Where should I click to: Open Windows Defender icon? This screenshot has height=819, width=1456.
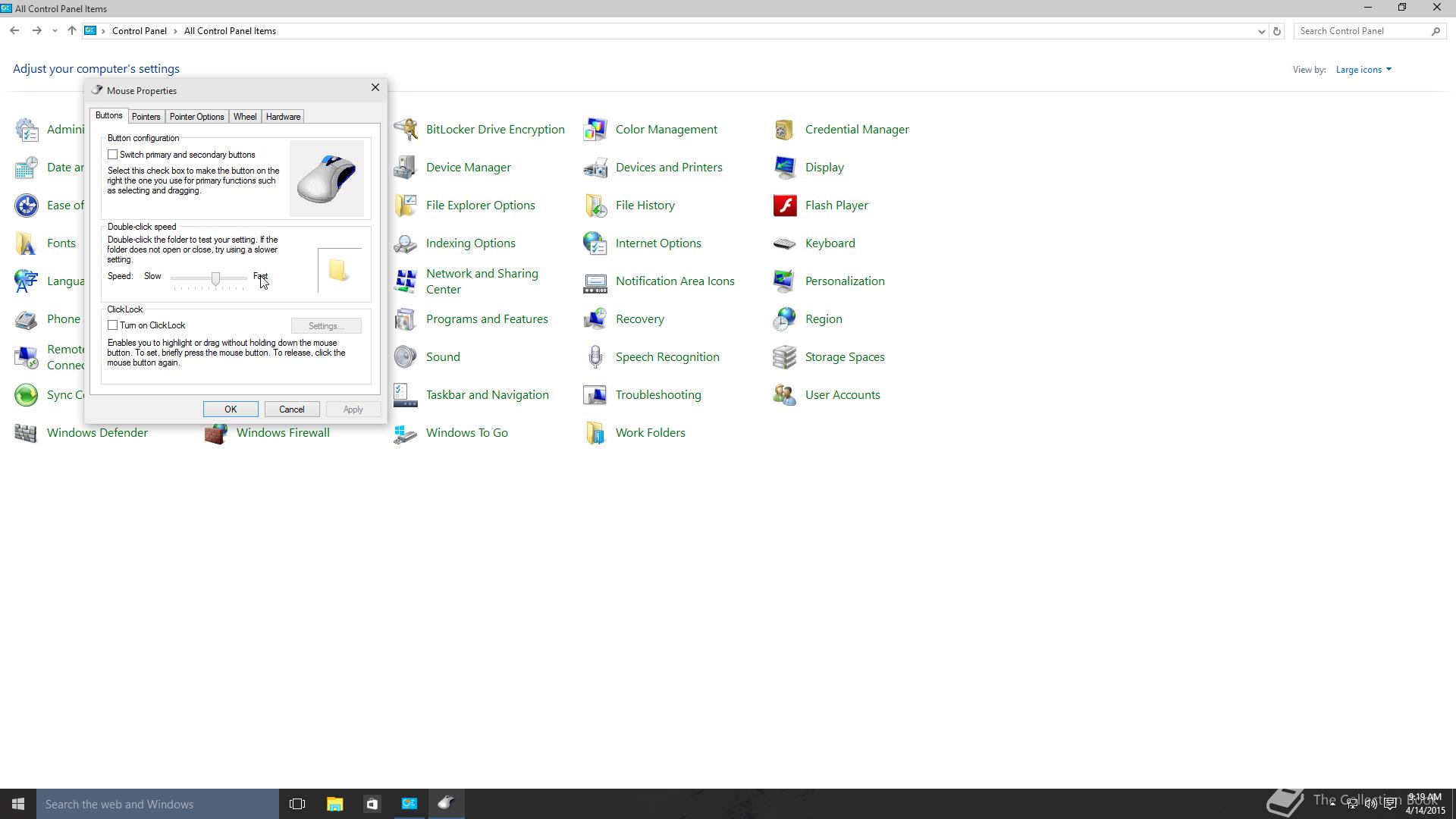27,433
